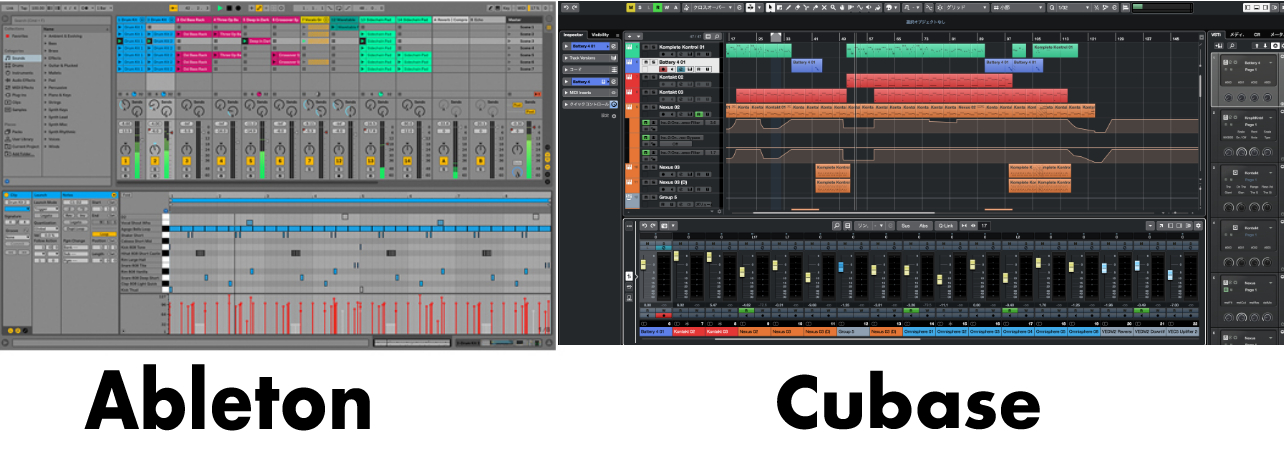Select the Mute X tool in Cubase
Image resolution: width=1284 pixels, height=454 pixels.
coord(824,7)
